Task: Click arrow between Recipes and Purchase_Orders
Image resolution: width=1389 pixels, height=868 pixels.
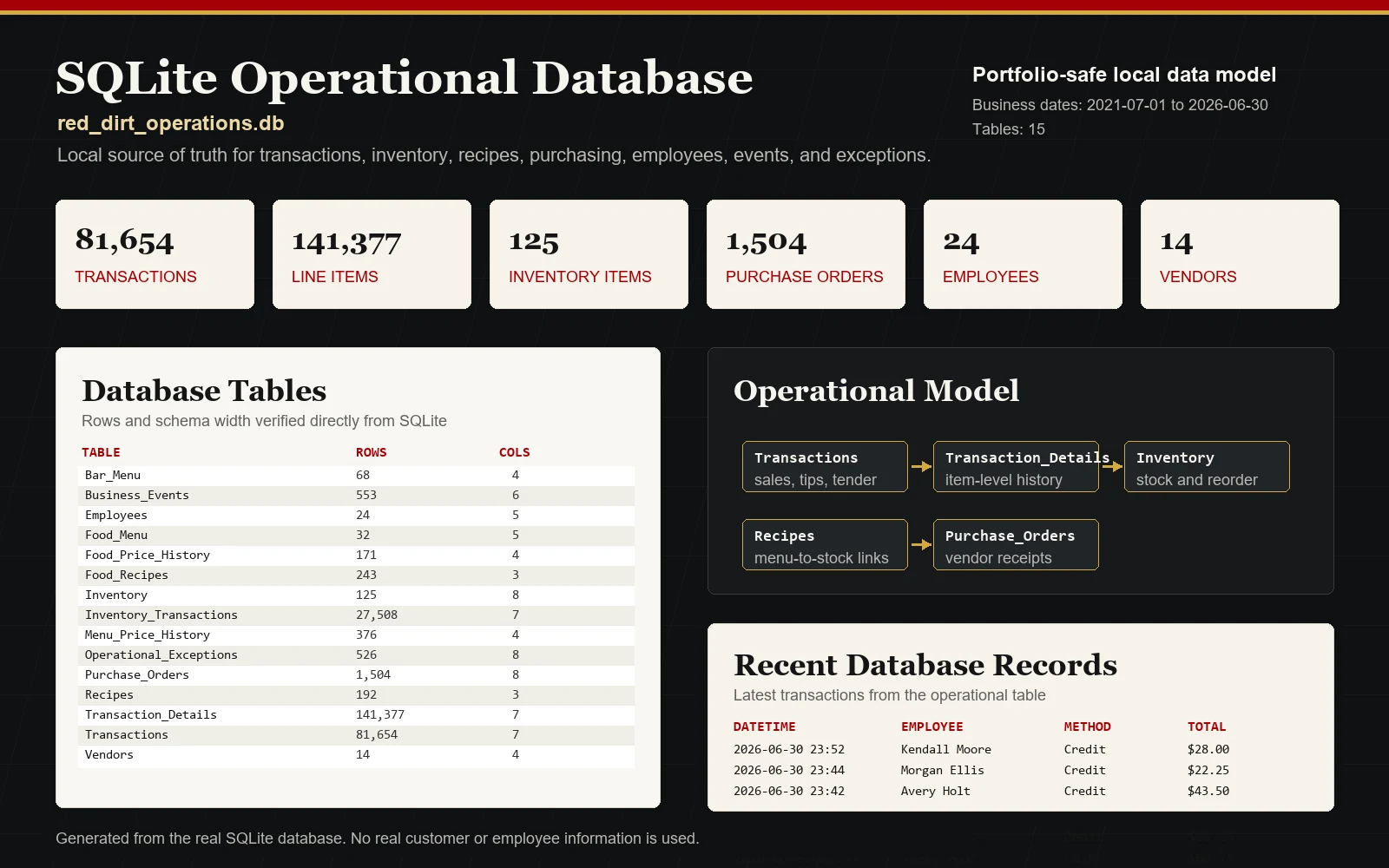Action: click(x=921, y=545)
